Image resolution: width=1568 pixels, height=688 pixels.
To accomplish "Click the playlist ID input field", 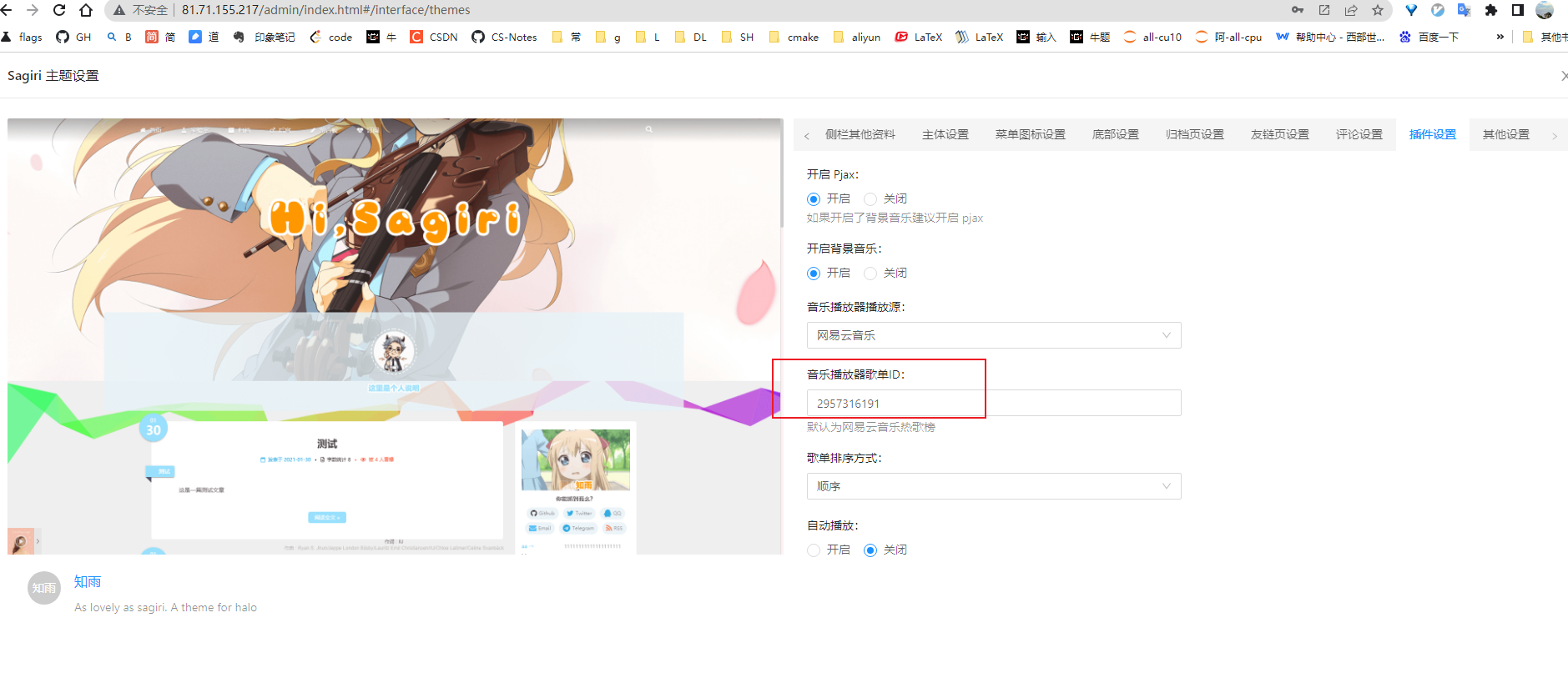I will (x=994, y=404).
